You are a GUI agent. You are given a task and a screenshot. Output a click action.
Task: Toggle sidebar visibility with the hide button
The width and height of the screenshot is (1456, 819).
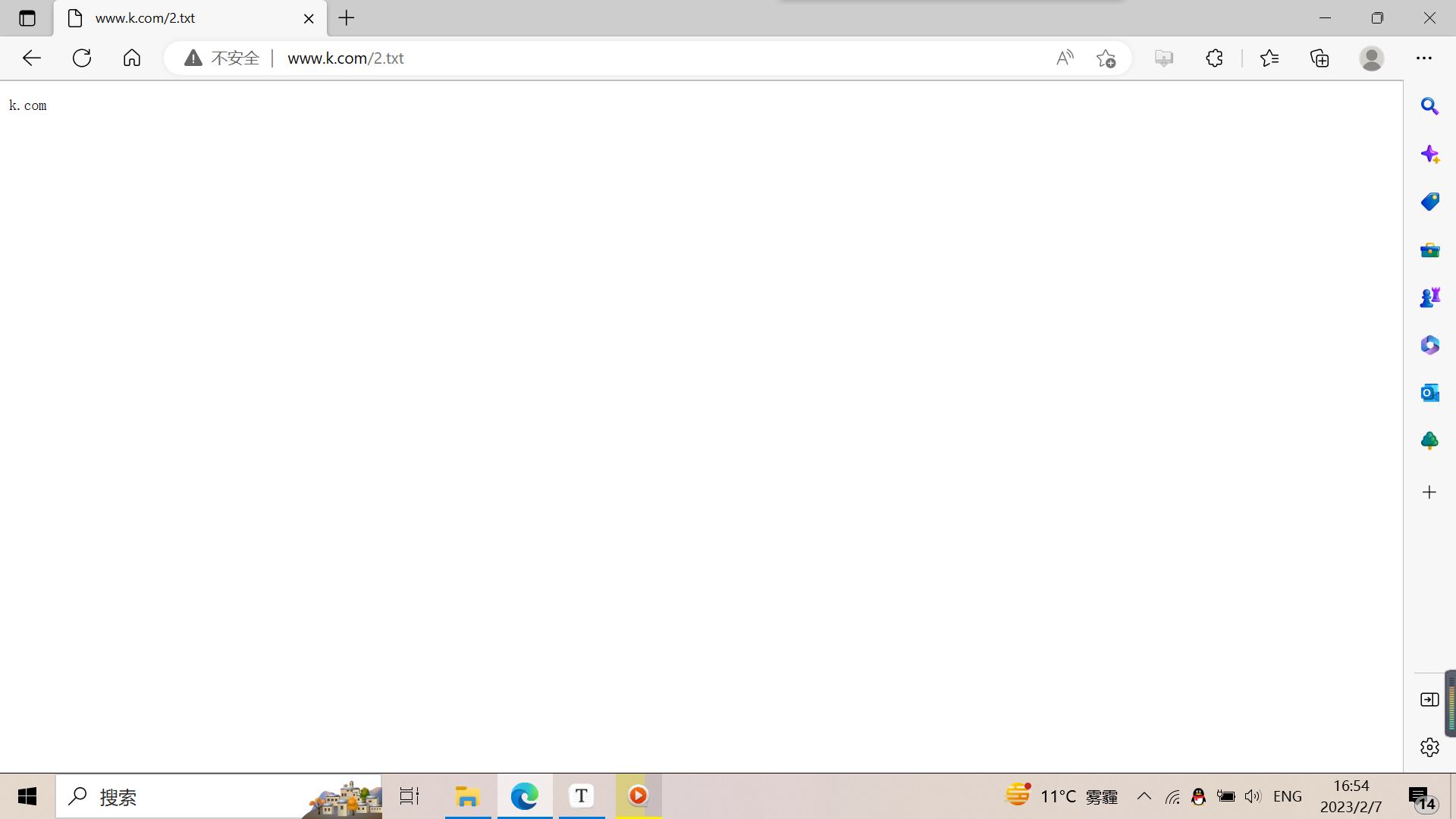click(x=1429, y=700)
